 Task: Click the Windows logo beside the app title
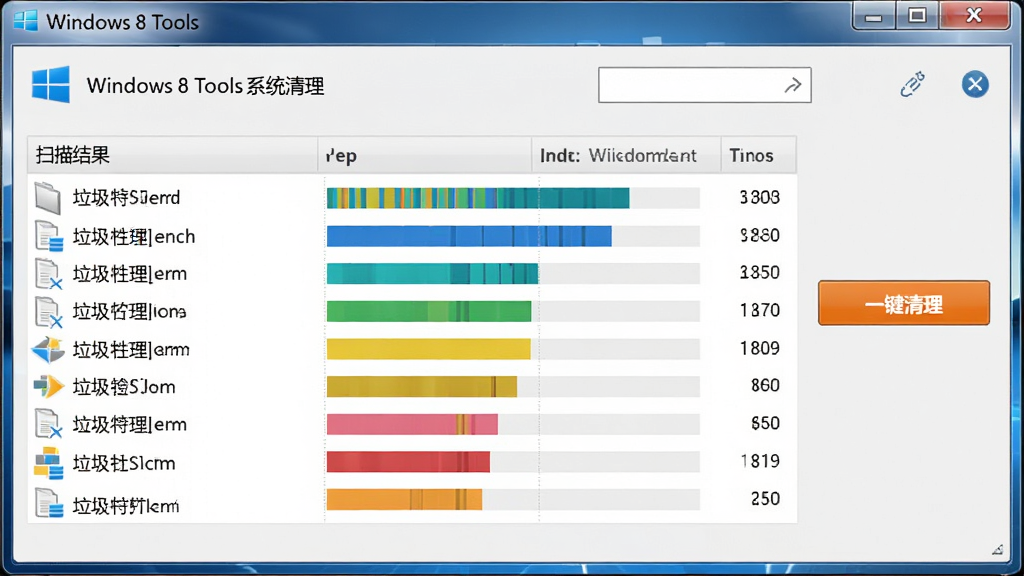(50, 84)
